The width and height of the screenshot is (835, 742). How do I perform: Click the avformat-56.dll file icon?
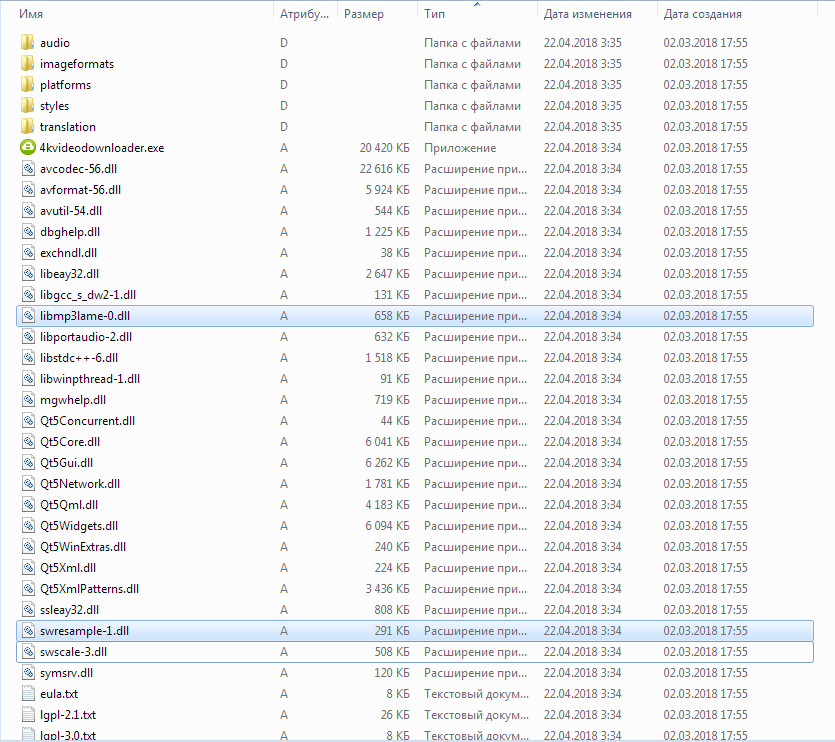(28, 190)
